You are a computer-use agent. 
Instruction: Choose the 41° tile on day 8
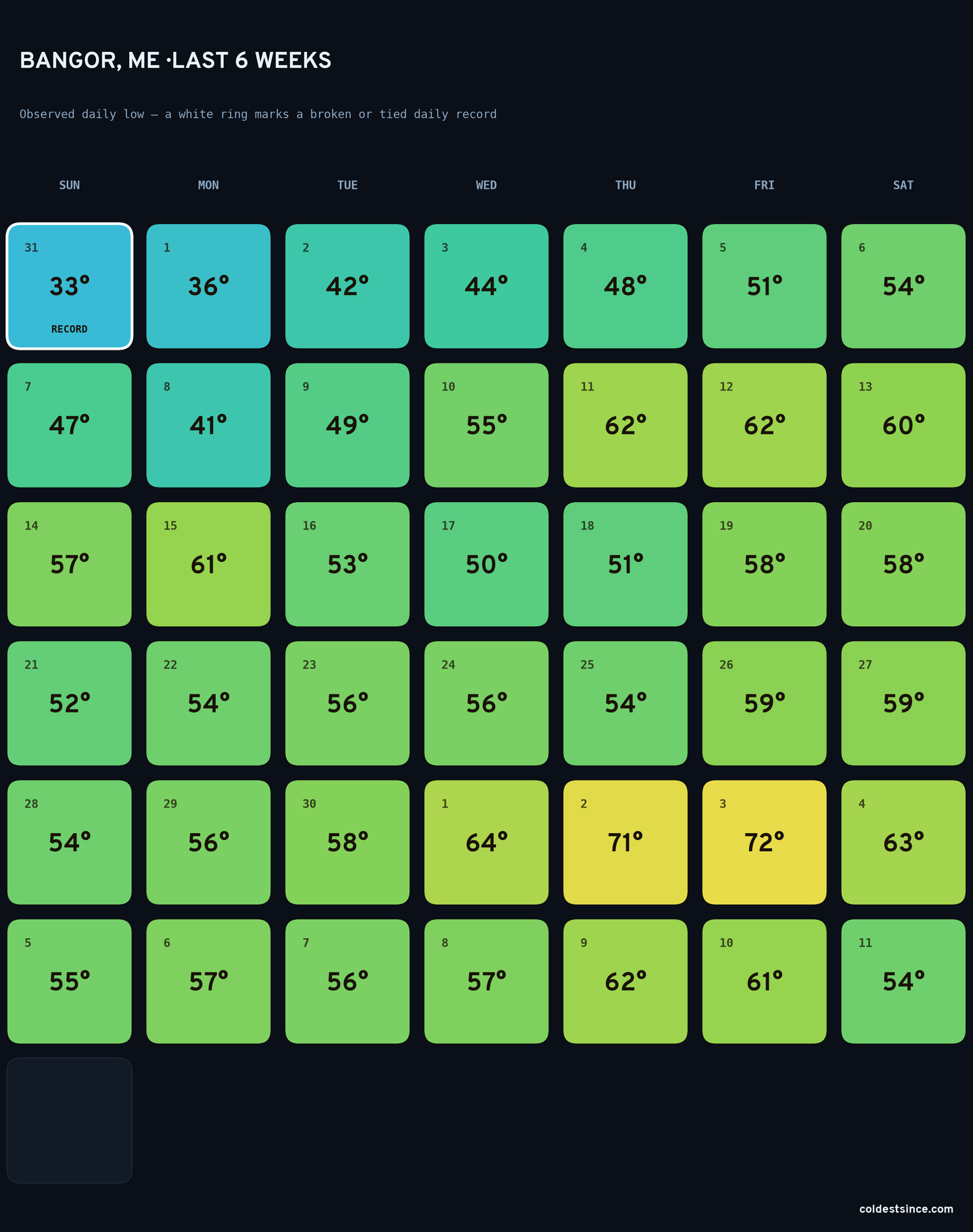click(208, 425)
